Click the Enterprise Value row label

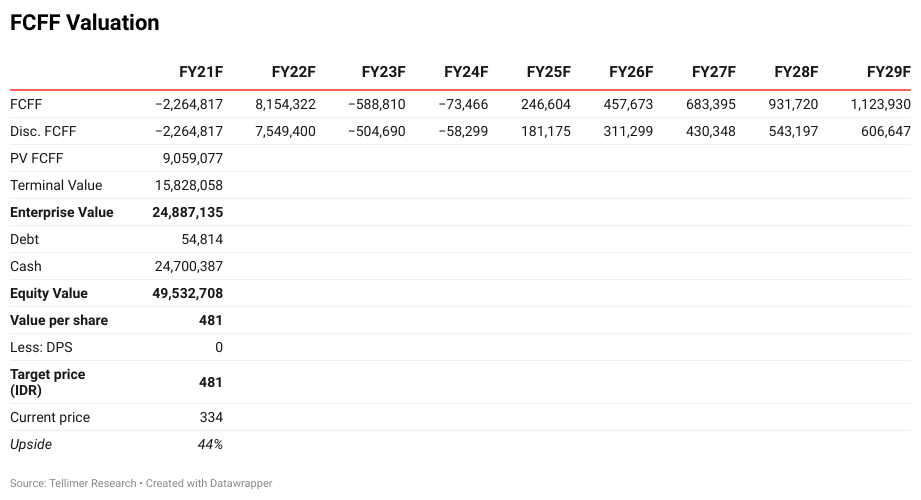[x=62, y=213]
